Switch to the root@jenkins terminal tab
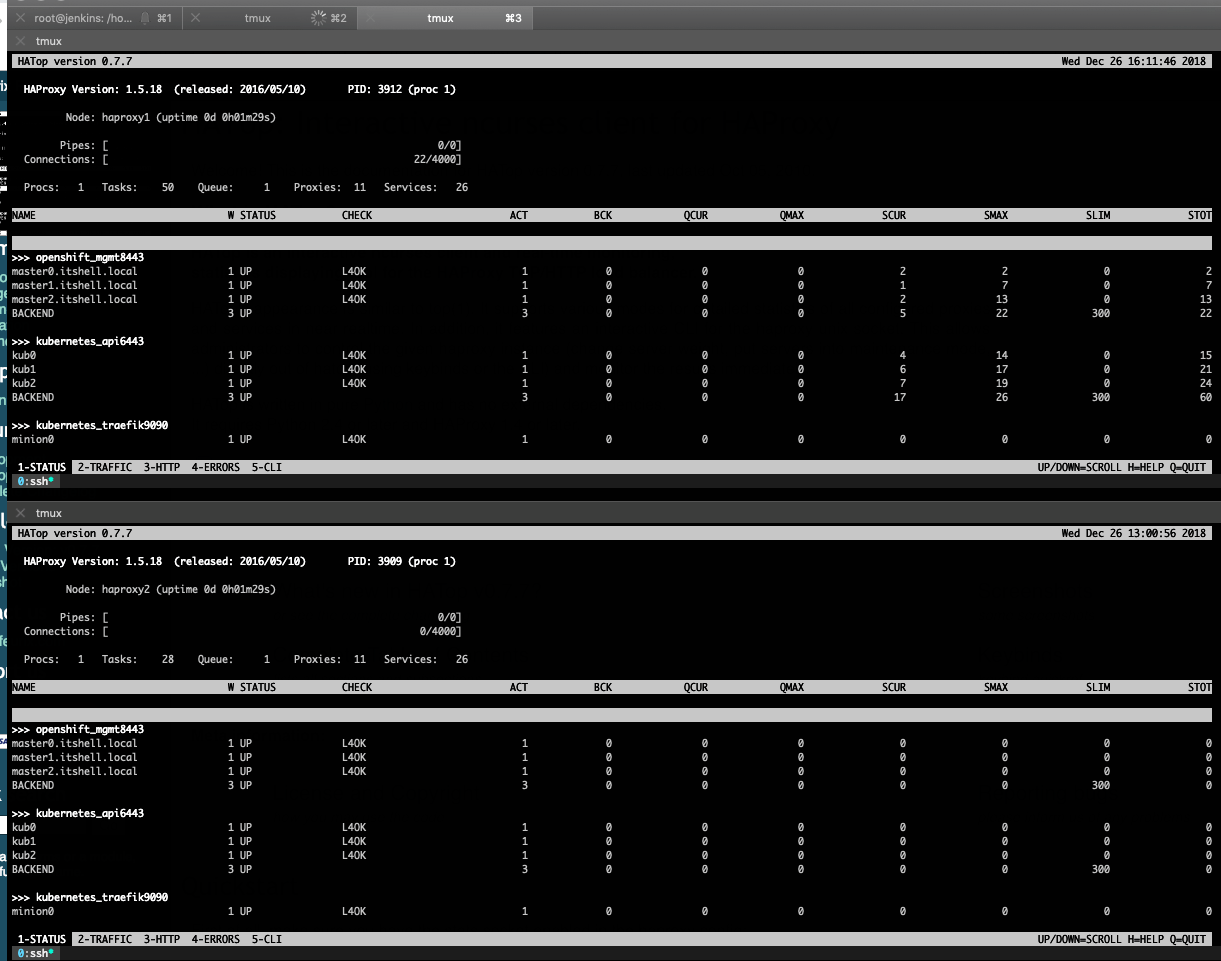The height and width of the screenshot is (961, 1221). tap(94, 18)
